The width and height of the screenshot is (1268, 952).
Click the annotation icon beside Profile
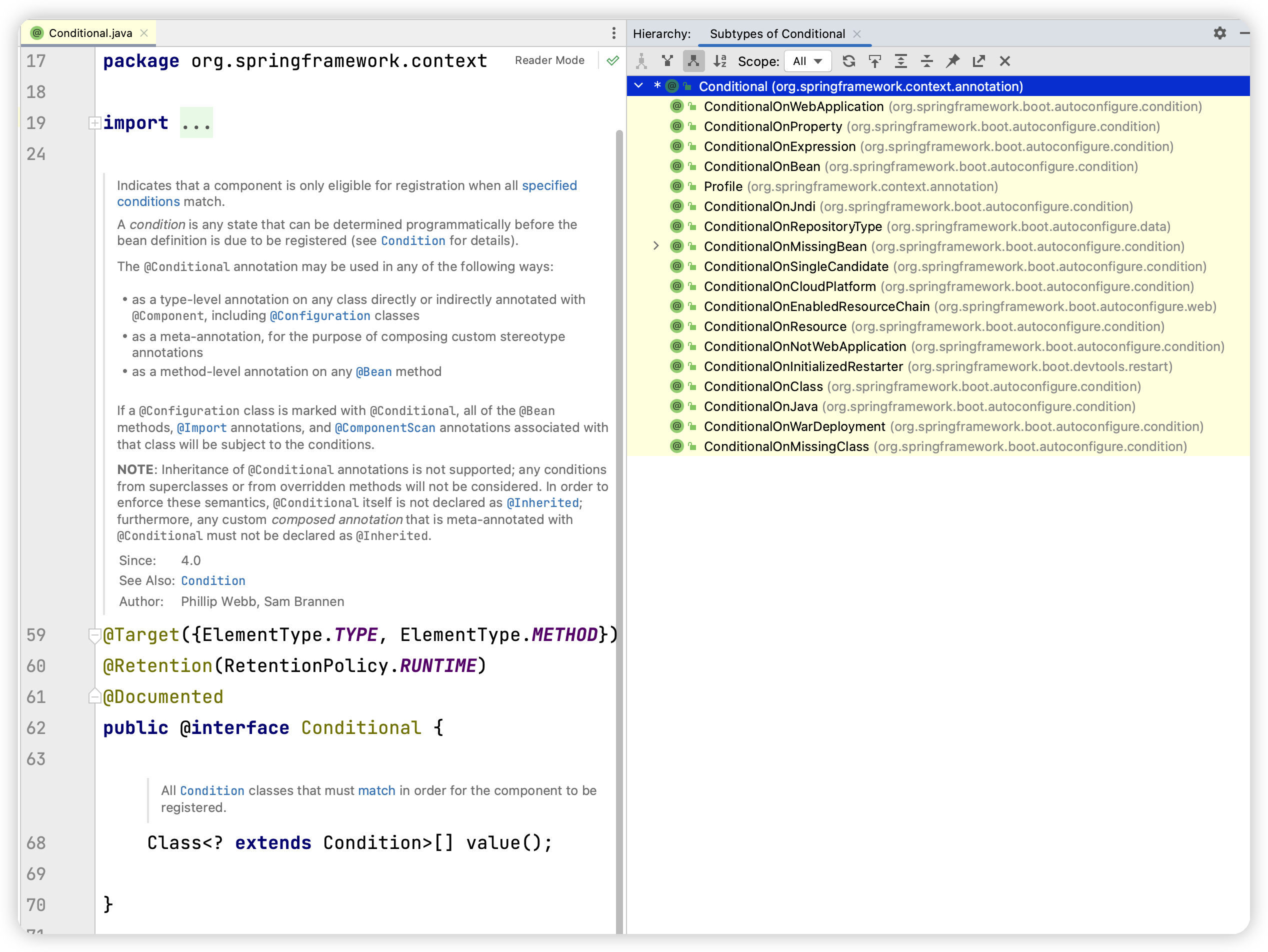[677, 185]
